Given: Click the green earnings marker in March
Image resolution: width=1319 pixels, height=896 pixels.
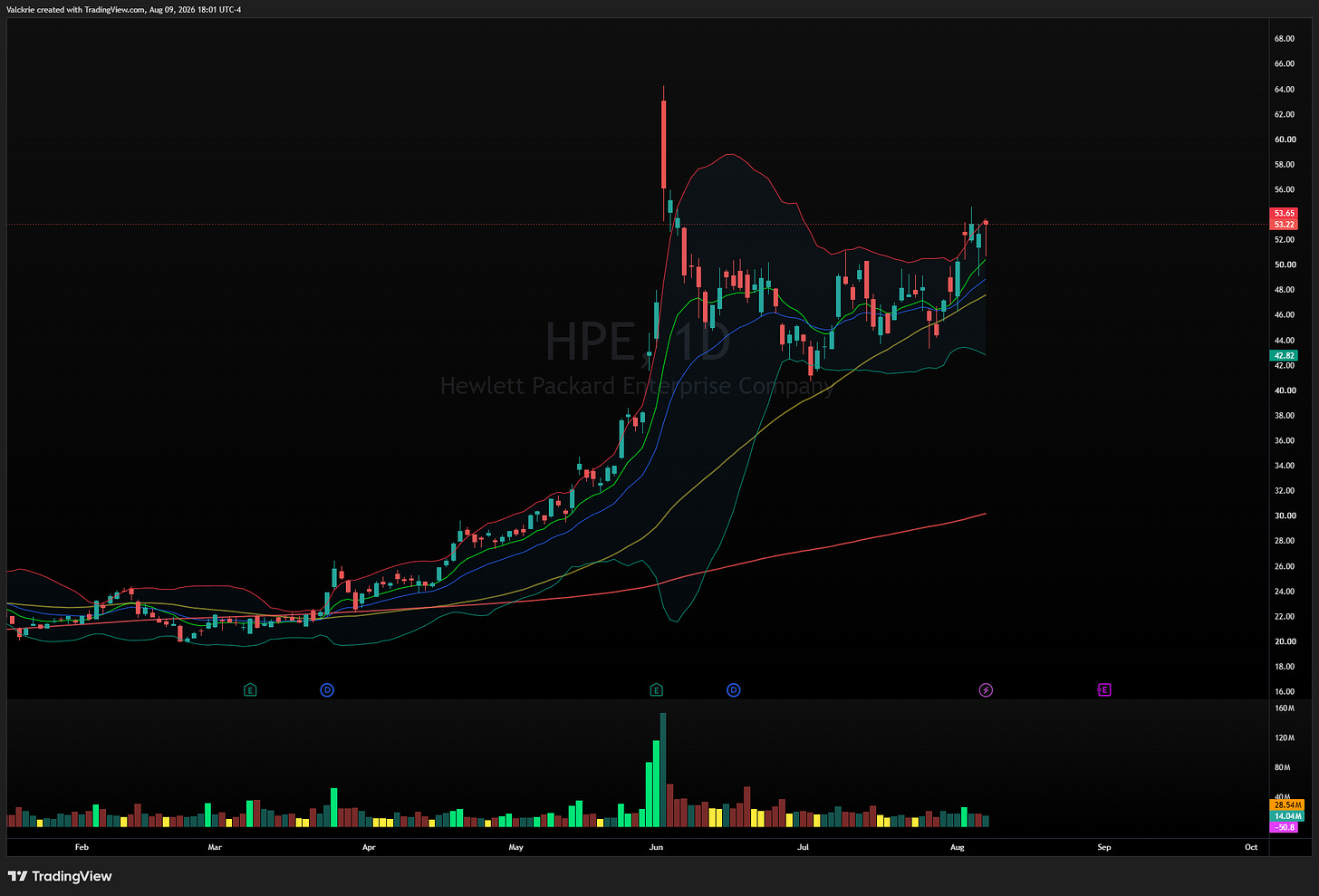Looking at the screenshot, I should click(250, 690).
